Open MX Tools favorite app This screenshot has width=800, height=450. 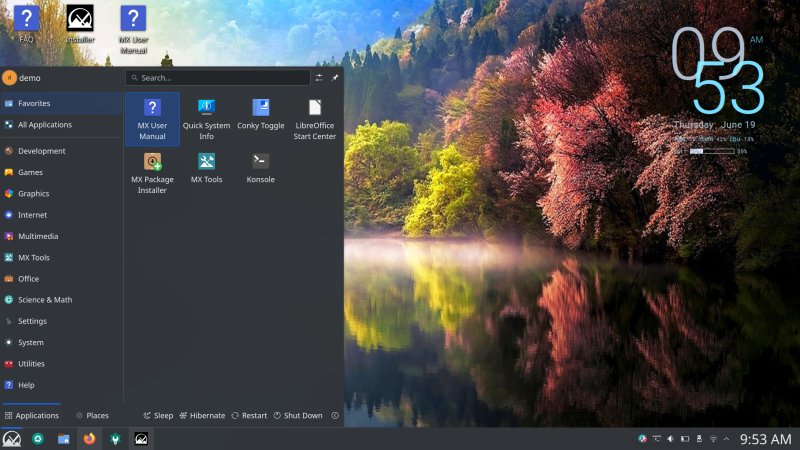point(206,168)
